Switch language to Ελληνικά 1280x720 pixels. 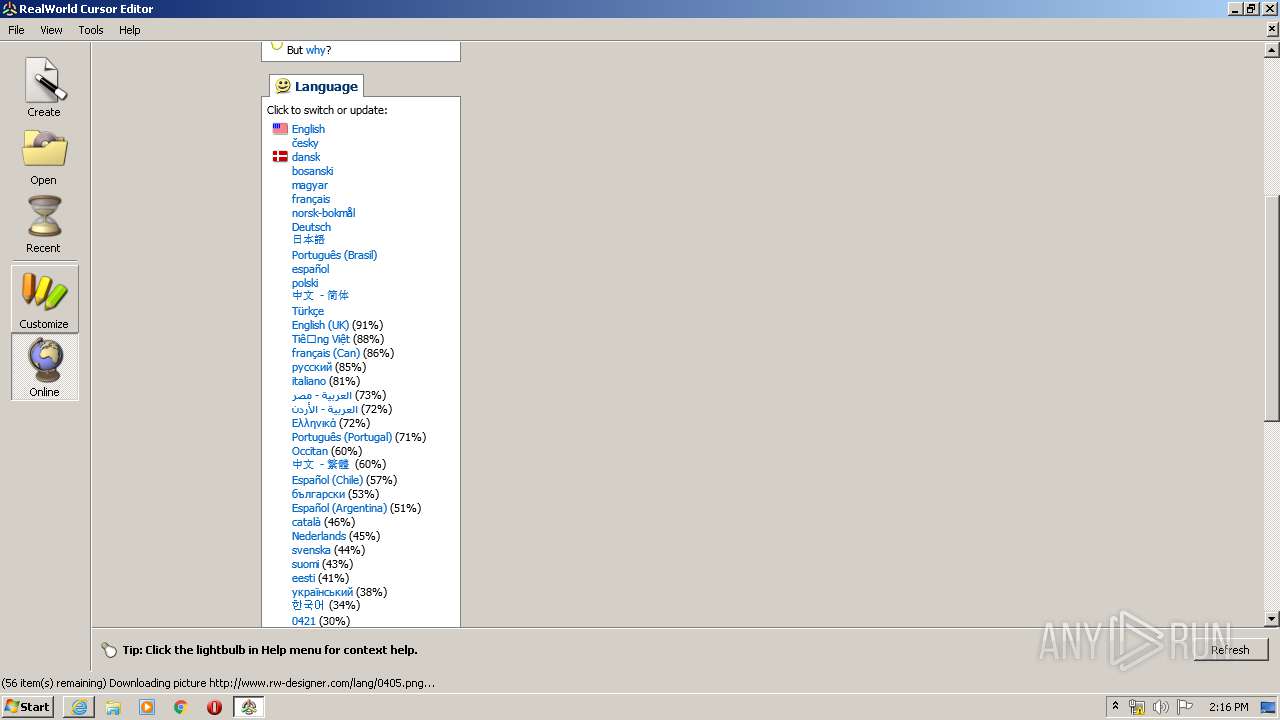[314, 423]
